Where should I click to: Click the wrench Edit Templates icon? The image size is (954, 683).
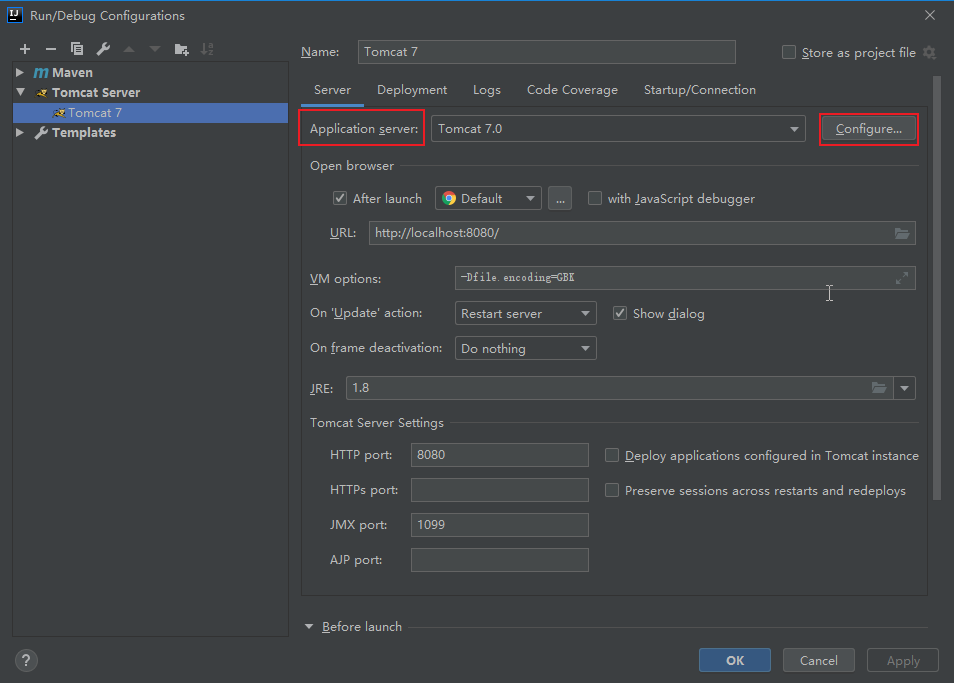[103, 49]
